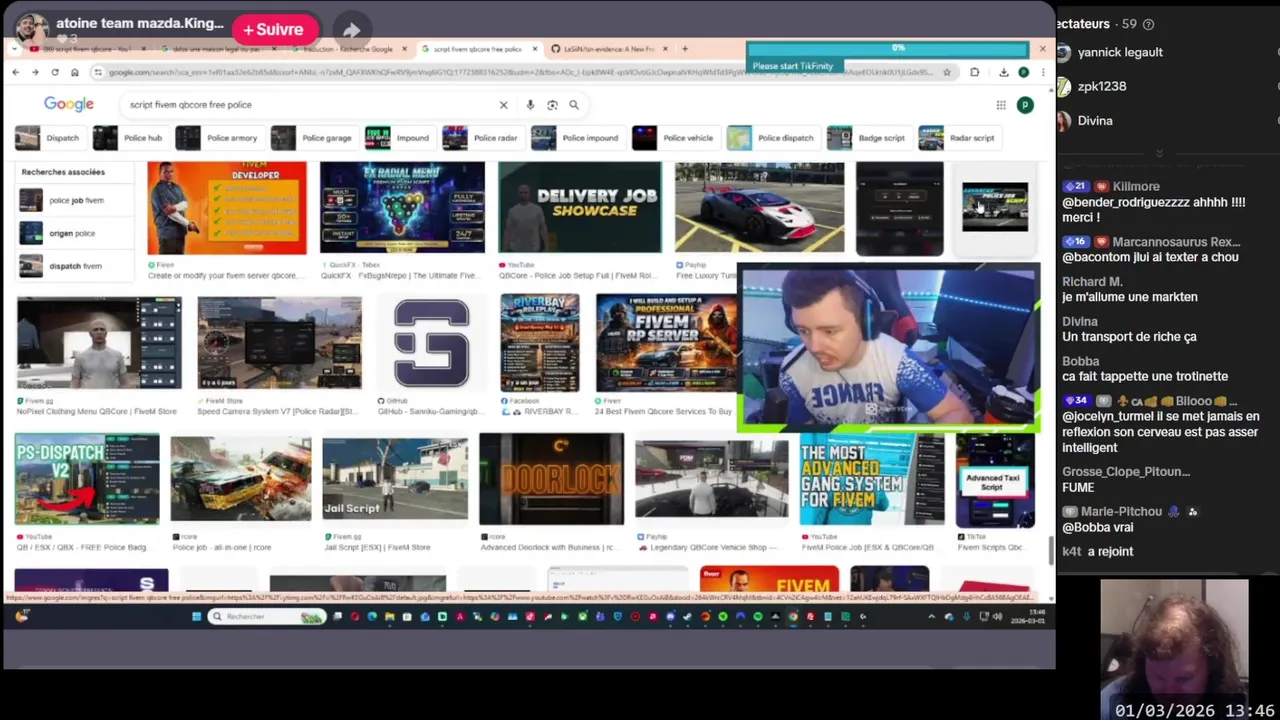Open a new browser tab
The image size is (1280, 720).
click(685, 48)
